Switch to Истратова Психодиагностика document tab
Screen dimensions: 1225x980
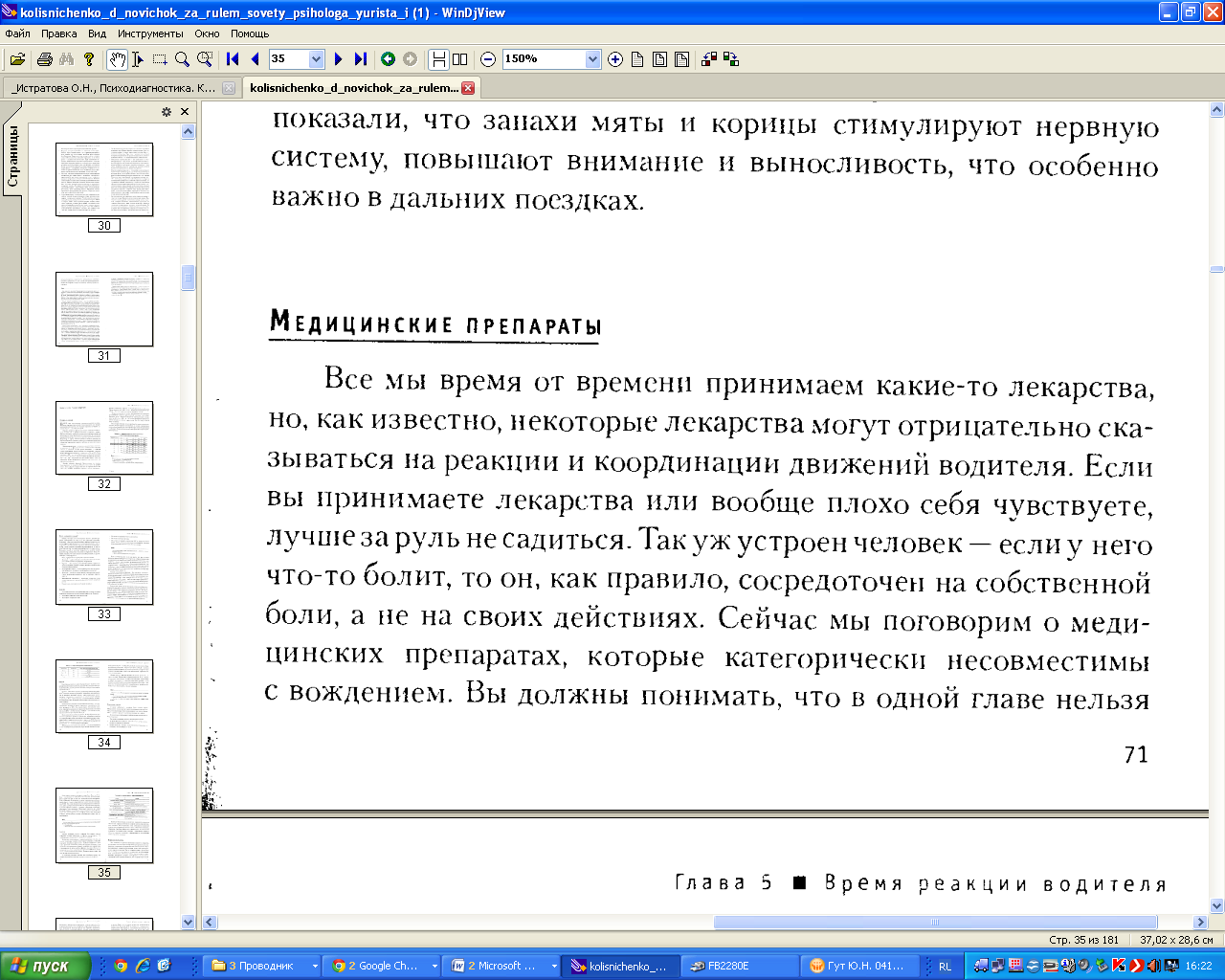tap(114, 88)
